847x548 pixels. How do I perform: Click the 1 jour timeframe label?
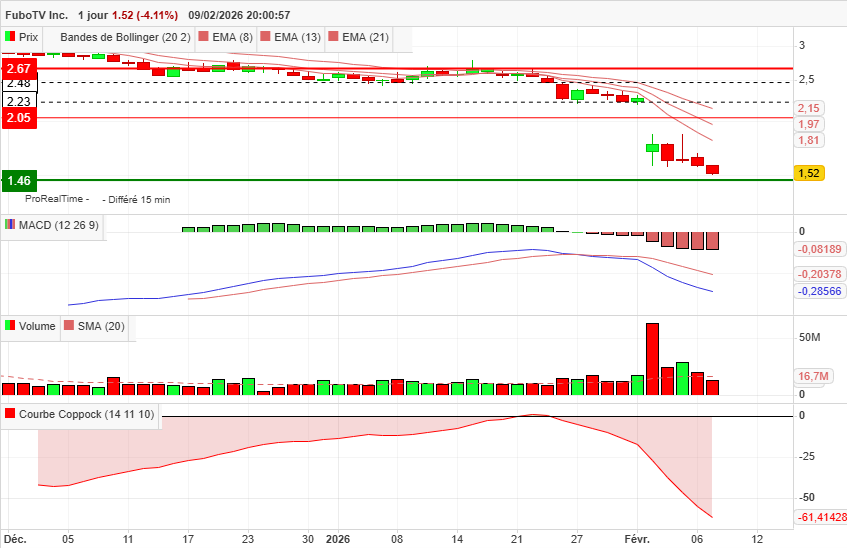[x=93, y=15]
